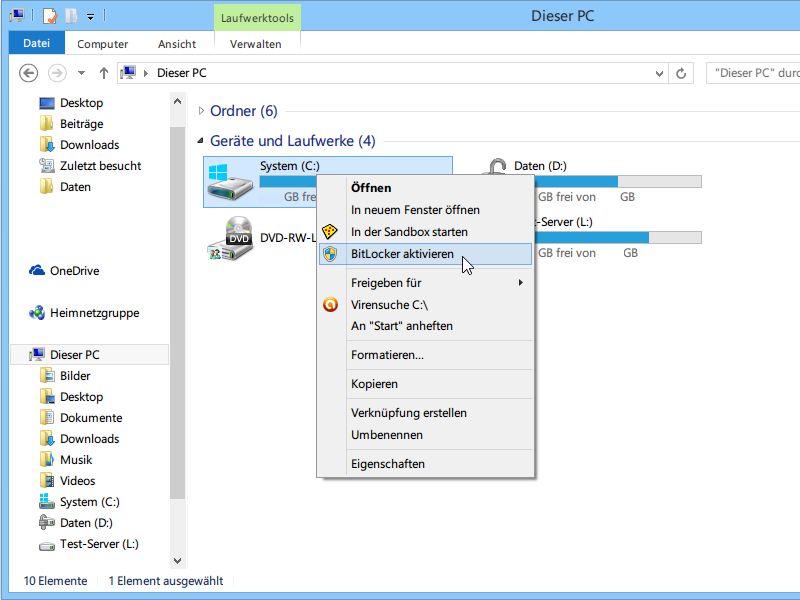Select Formatieren... from context menu
This screenshot has width=800, height=600.
tap(387, 355)
